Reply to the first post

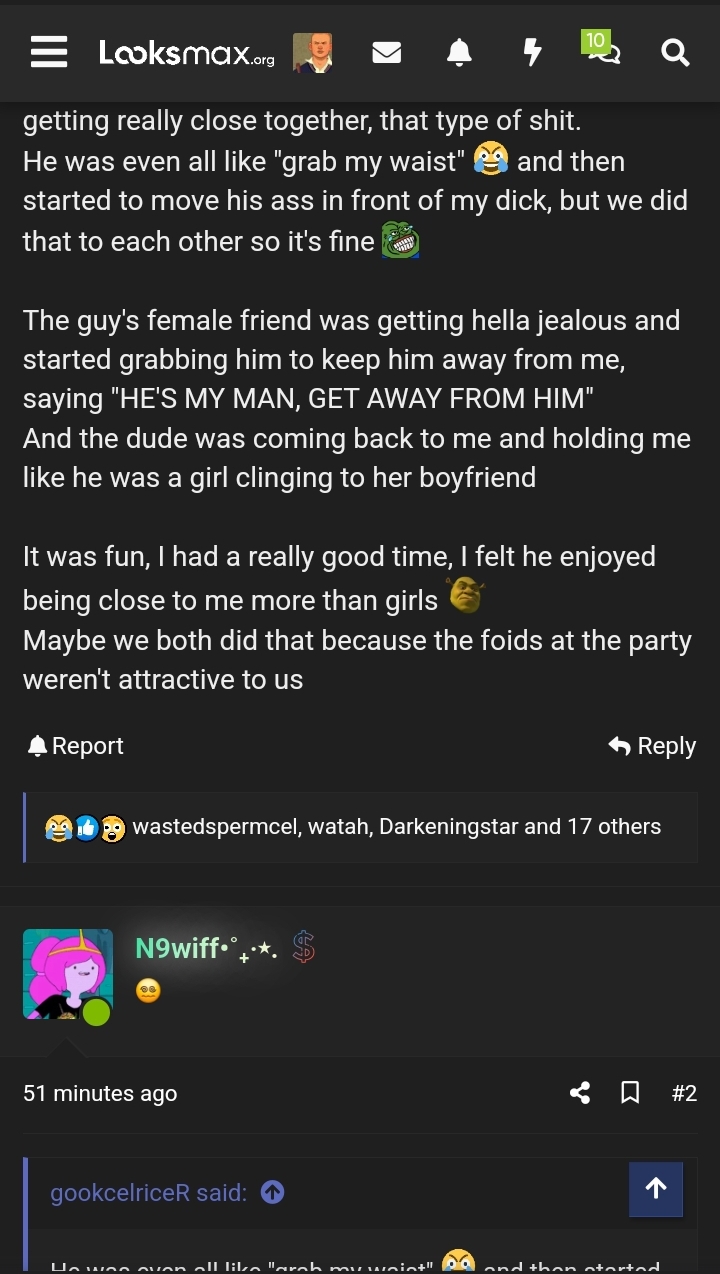652,746
